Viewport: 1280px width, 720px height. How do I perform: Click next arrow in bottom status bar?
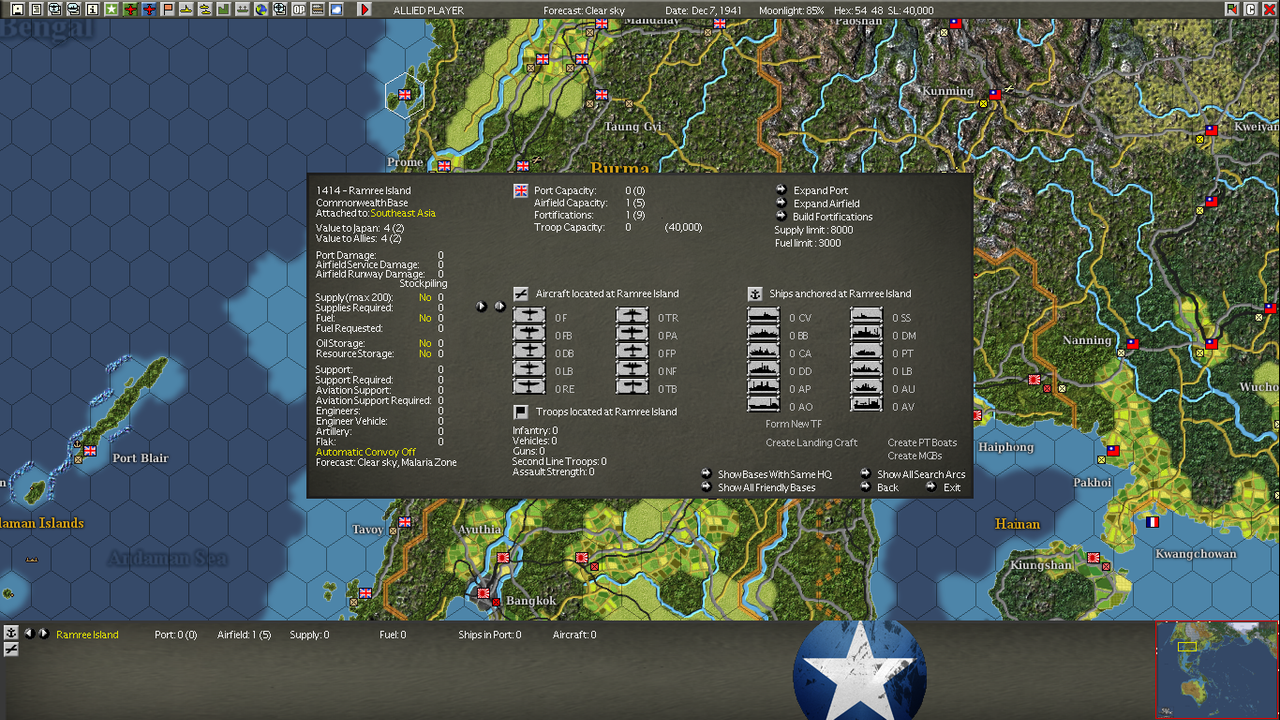click(x=43, y=633)
